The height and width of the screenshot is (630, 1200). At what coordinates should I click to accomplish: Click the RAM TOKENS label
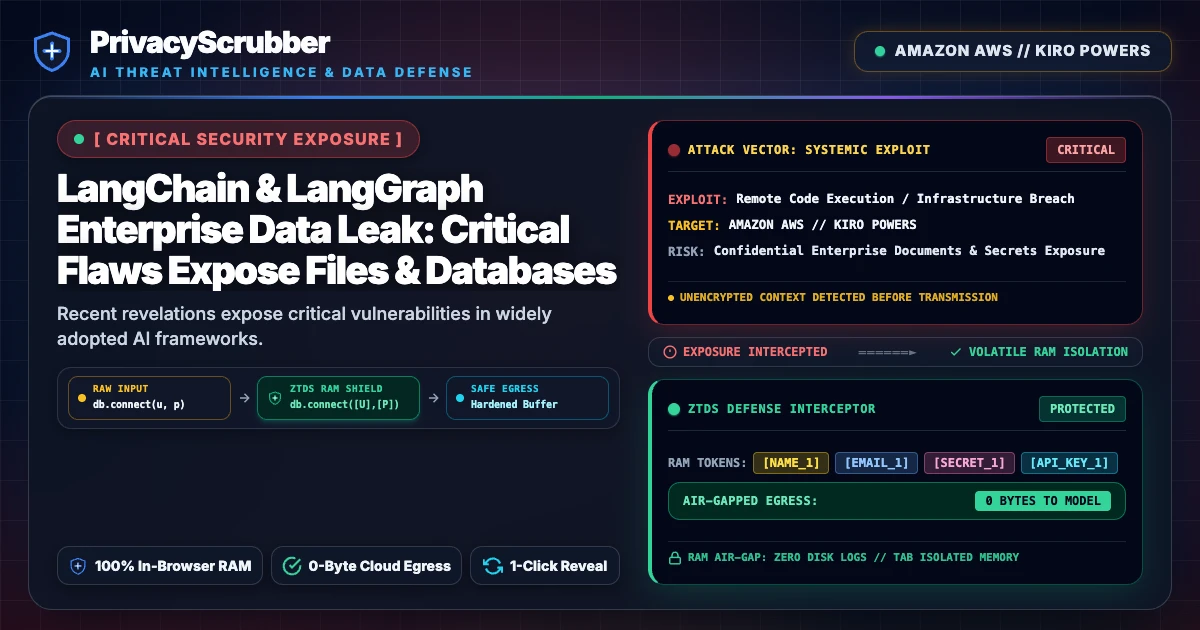click(706, 463)
